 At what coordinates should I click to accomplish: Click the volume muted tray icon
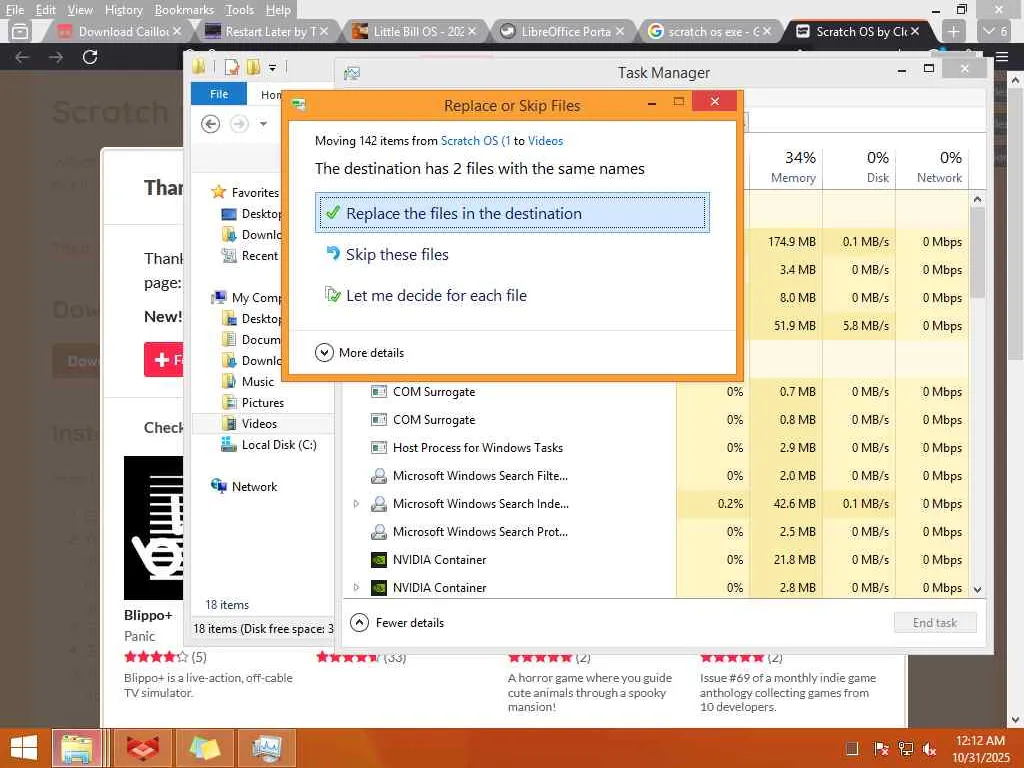pos(929,748)
